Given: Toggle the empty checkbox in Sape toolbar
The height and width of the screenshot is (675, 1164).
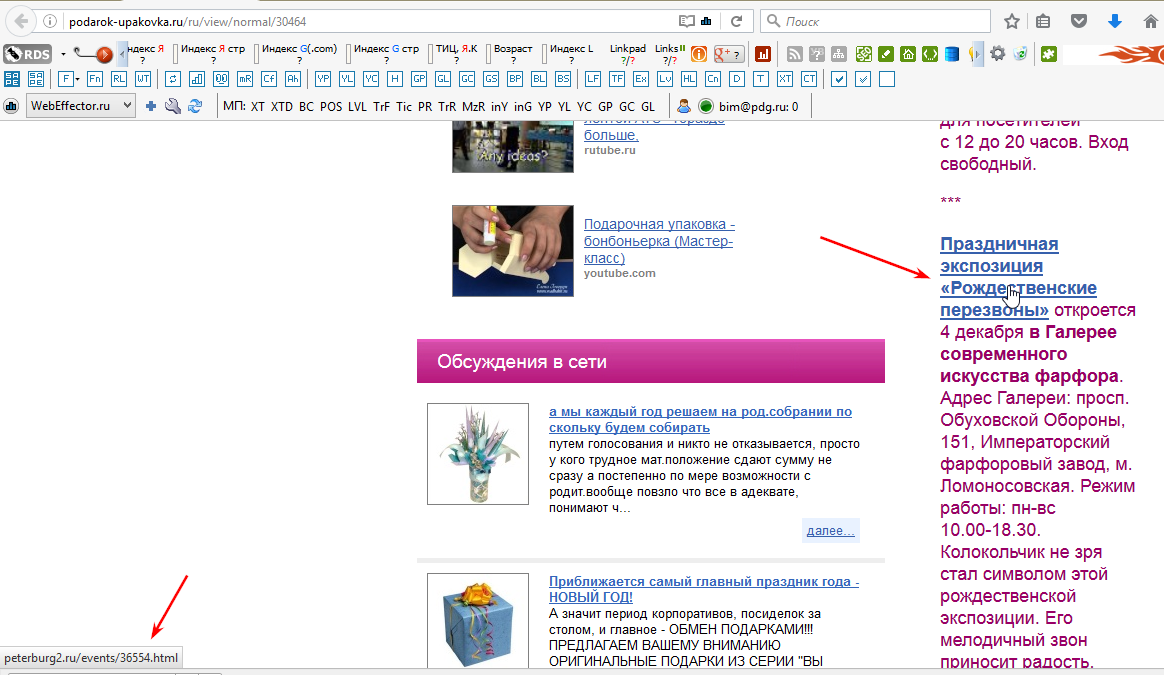Looking at the screenshot, I should (886, 79).
